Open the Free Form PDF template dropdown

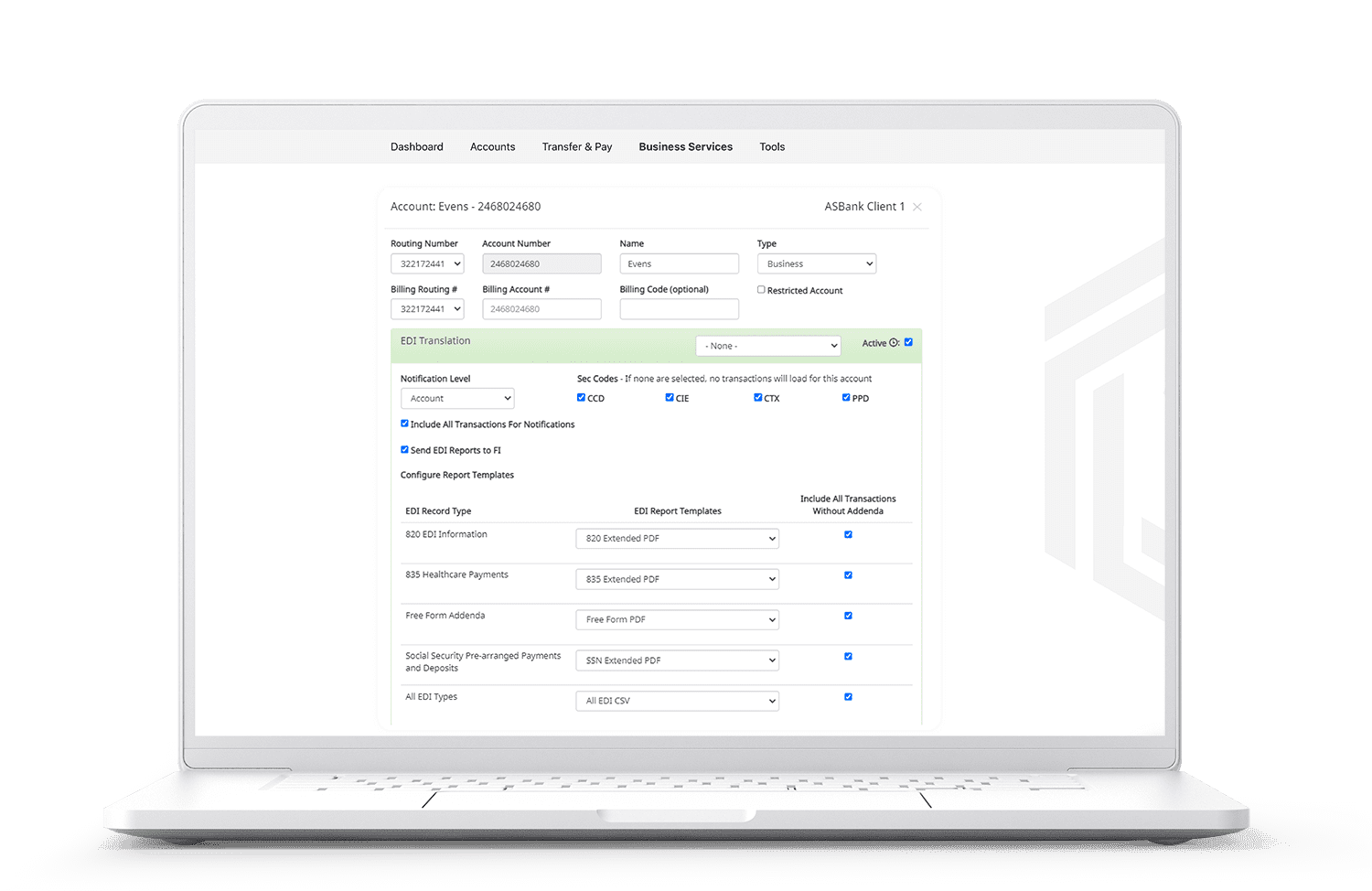(677, 619)
